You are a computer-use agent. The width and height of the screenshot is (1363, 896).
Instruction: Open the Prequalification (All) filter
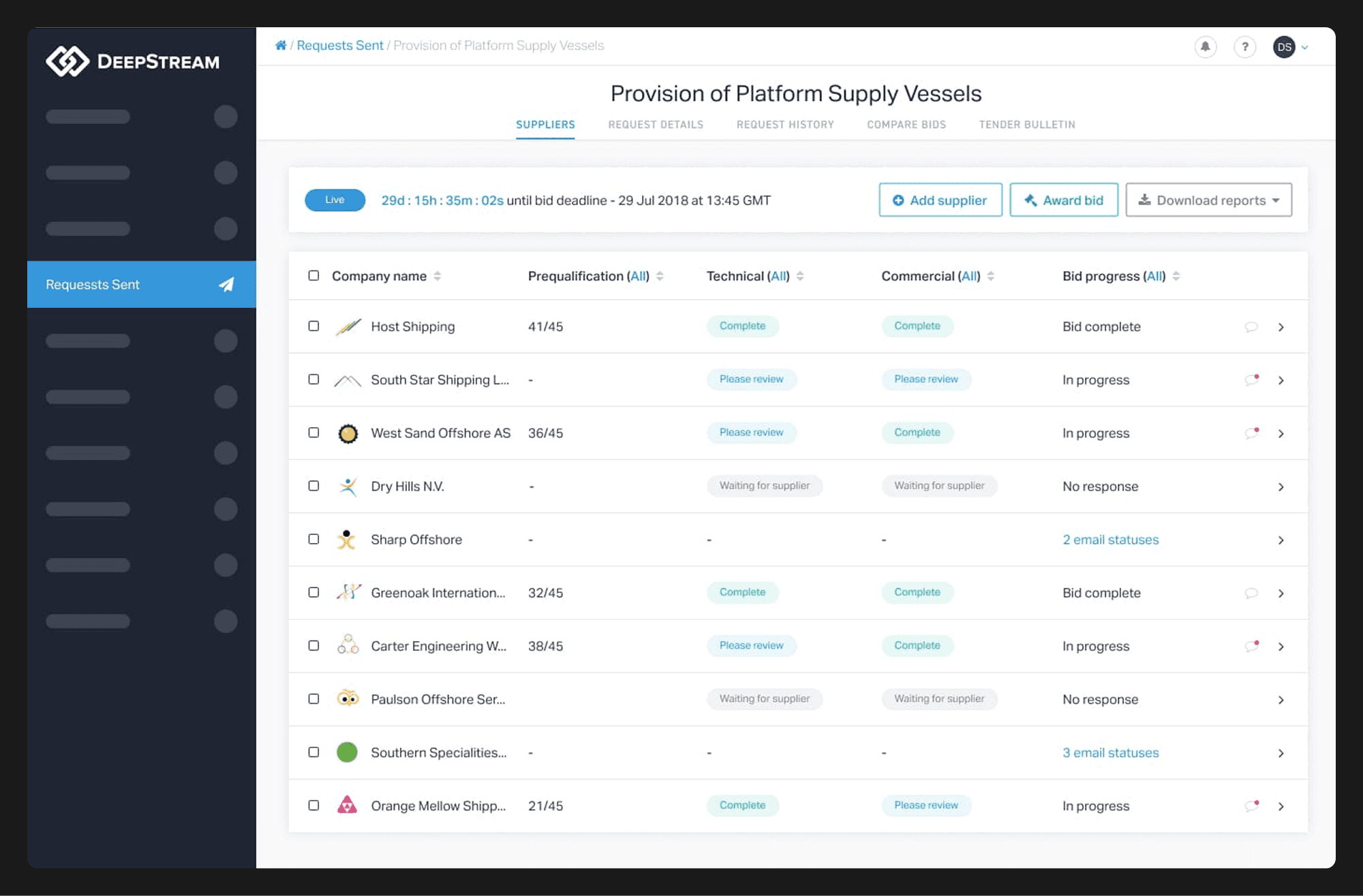coord(638,276)
